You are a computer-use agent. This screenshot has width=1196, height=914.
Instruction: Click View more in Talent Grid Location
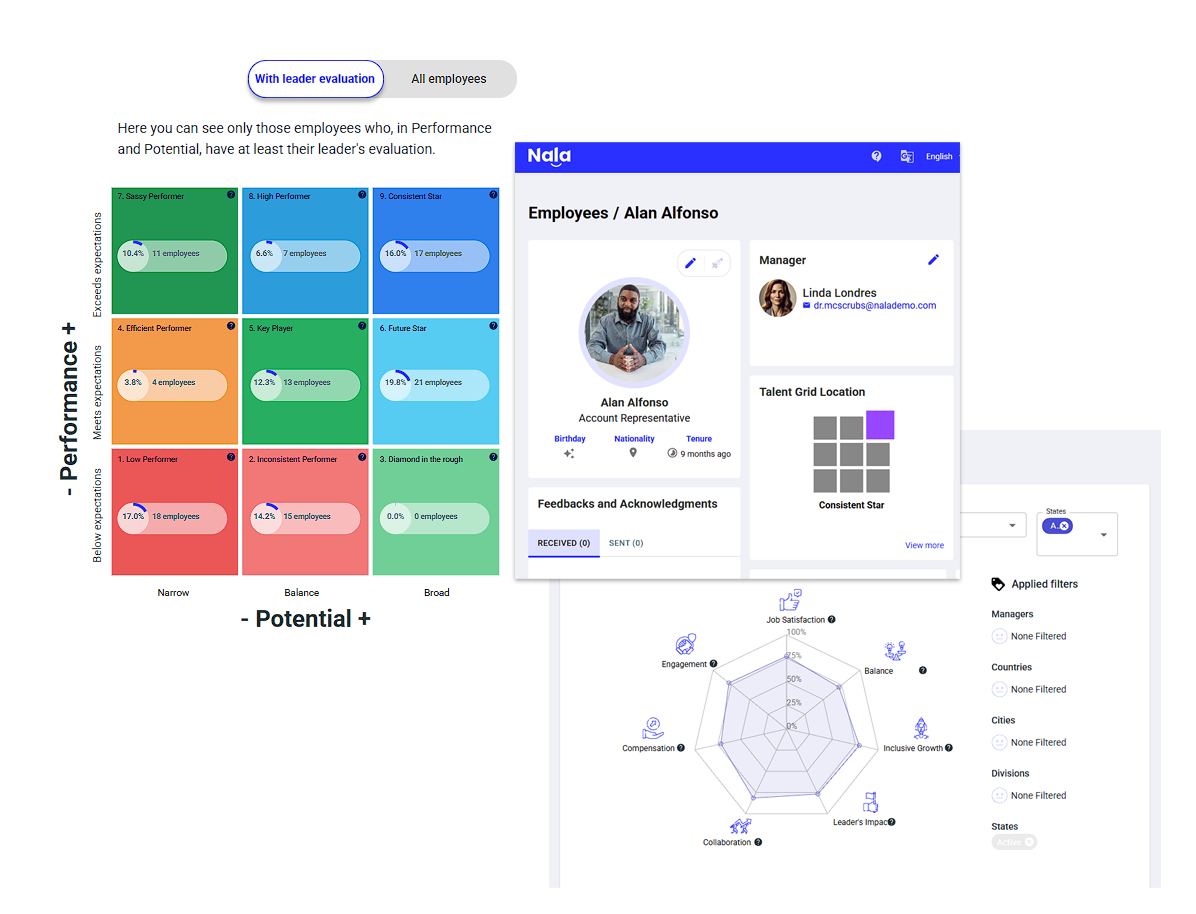924,545
